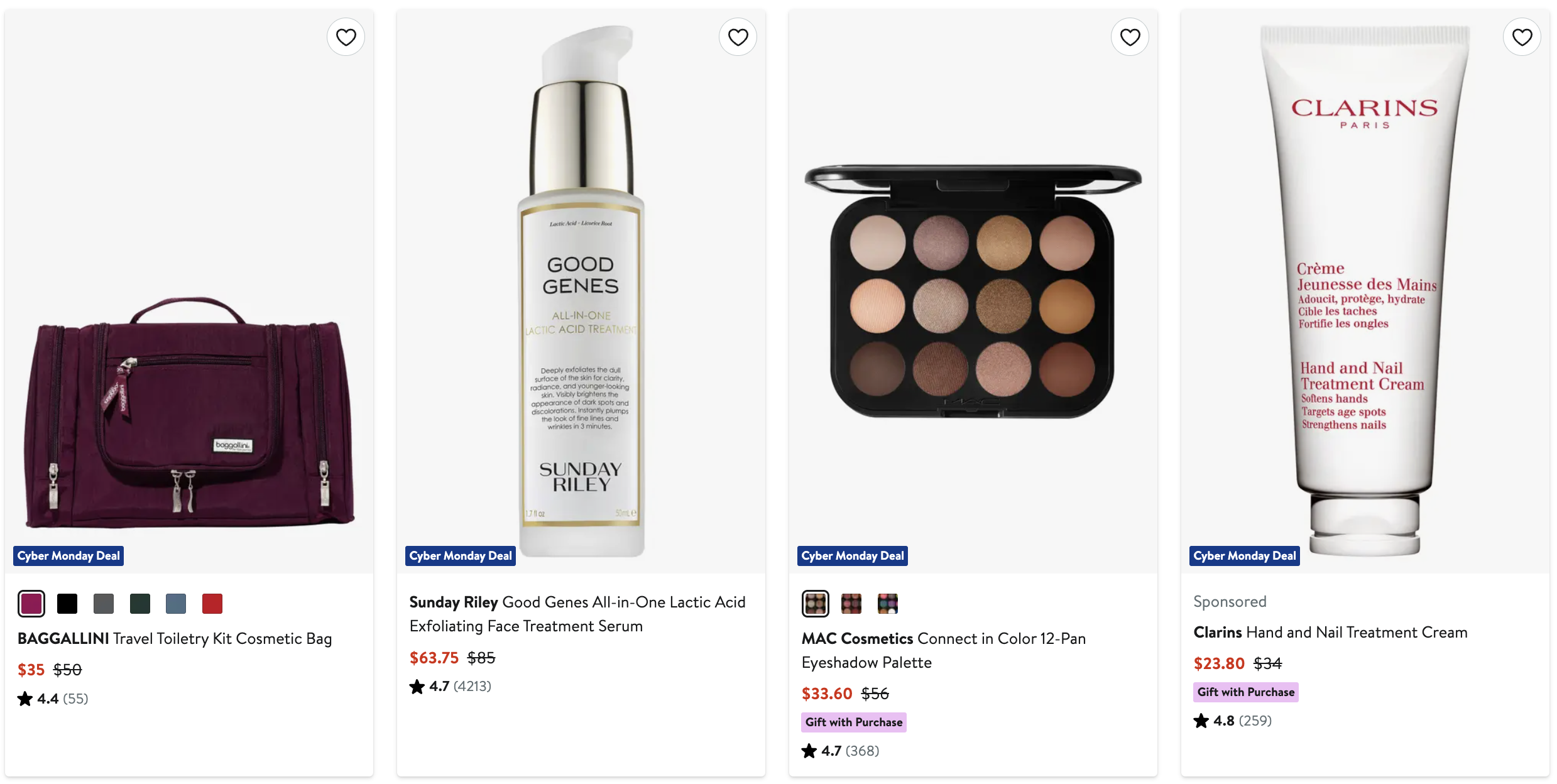Click Gift with Purchase badge on Clarins

(1245, 692)
